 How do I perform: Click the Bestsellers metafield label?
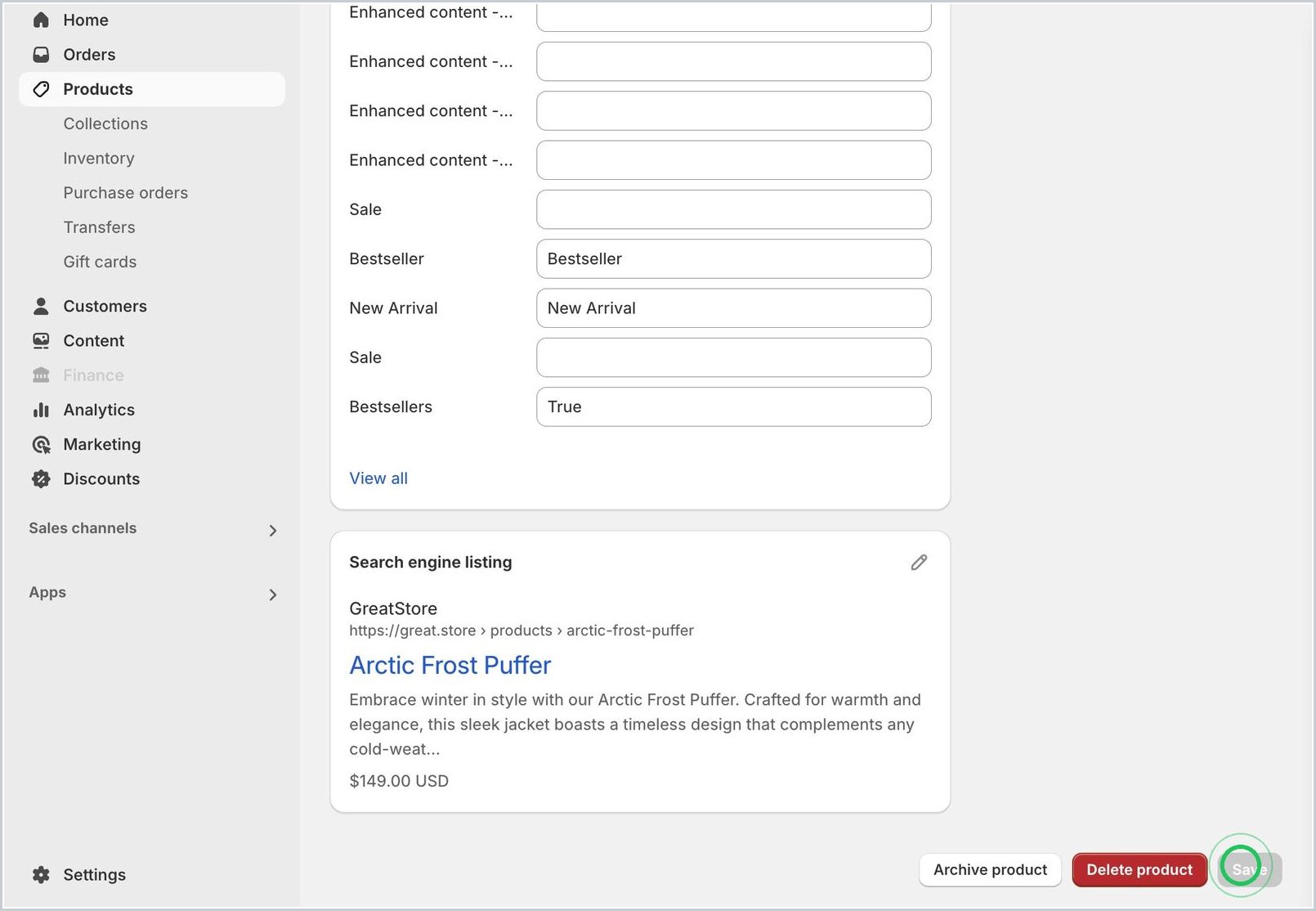[x=391, y=406]
